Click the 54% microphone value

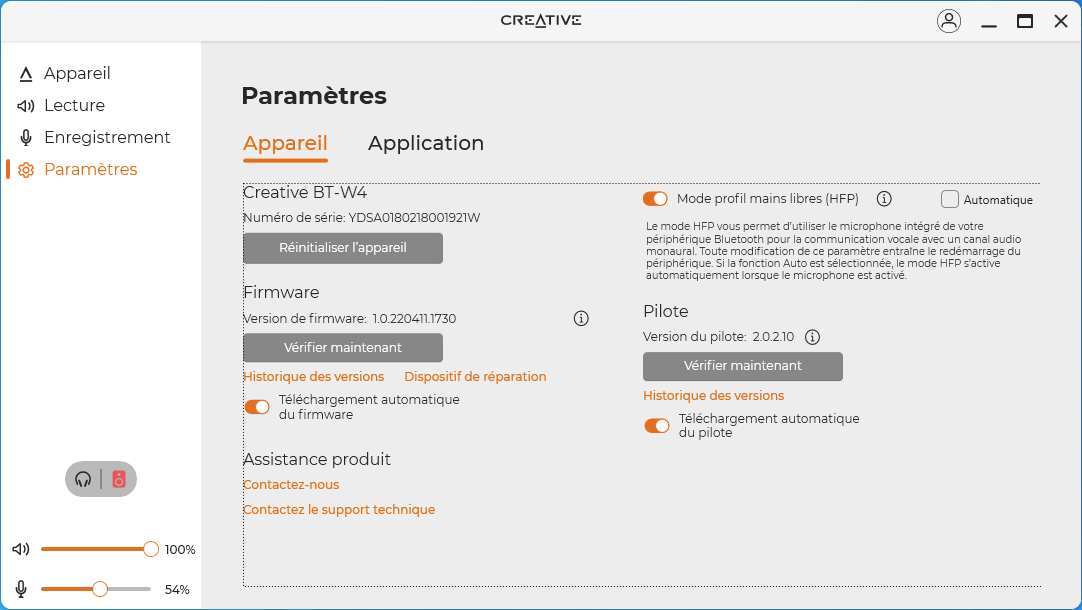click(x=177, y=589)
